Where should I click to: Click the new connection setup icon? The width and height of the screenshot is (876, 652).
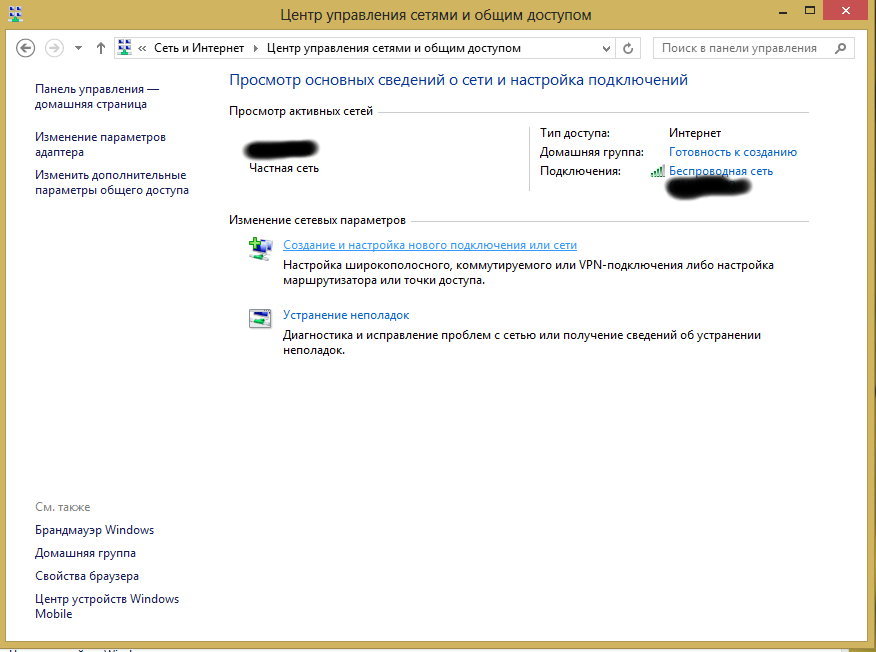point(260,249)
